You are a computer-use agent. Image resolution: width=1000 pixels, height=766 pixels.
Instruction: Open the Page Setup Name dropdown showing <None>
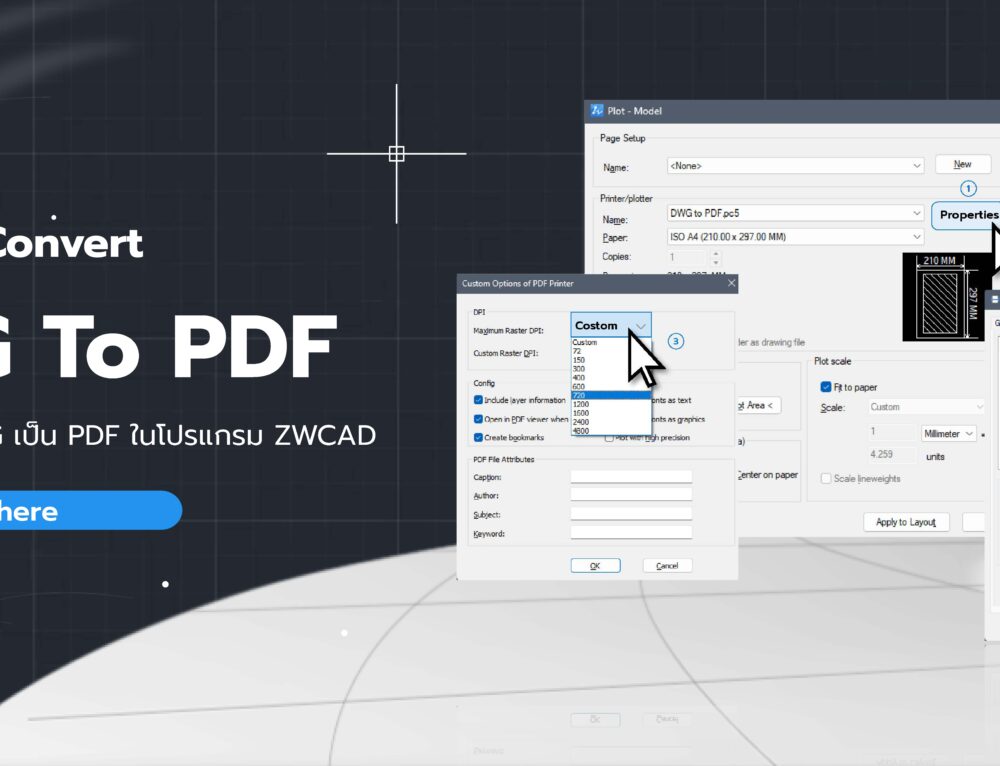click(917, 165)
